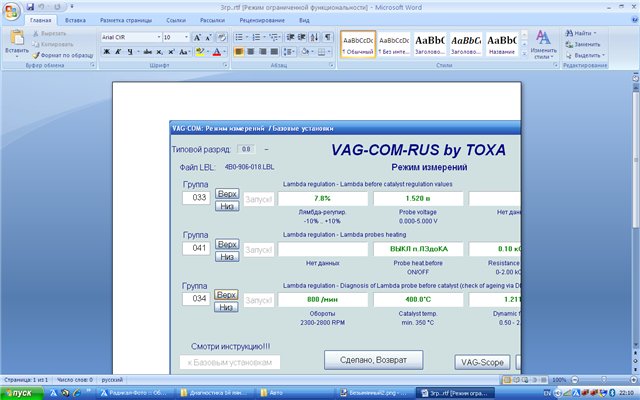Screen dimensions: 640x400
Task: Click the paragraph shading paint bucket button
Action: (305, 52)
